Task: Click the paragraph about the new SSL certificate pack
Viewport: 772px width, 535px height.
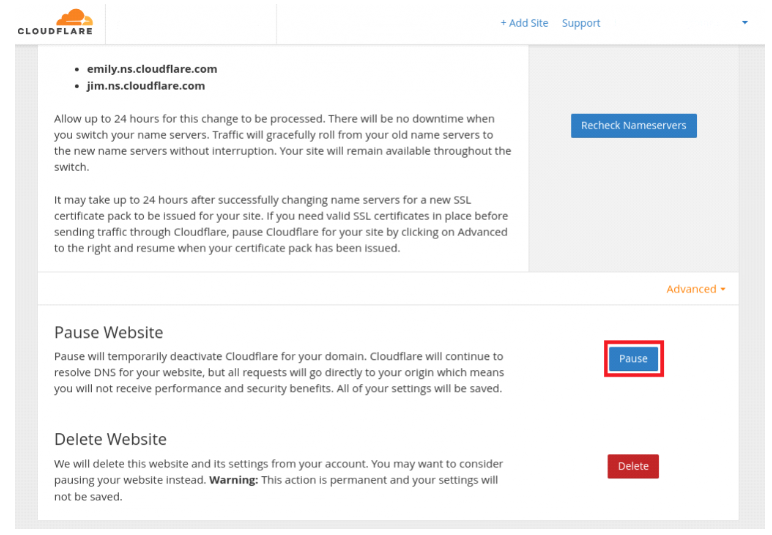Action: pos(281,224)
